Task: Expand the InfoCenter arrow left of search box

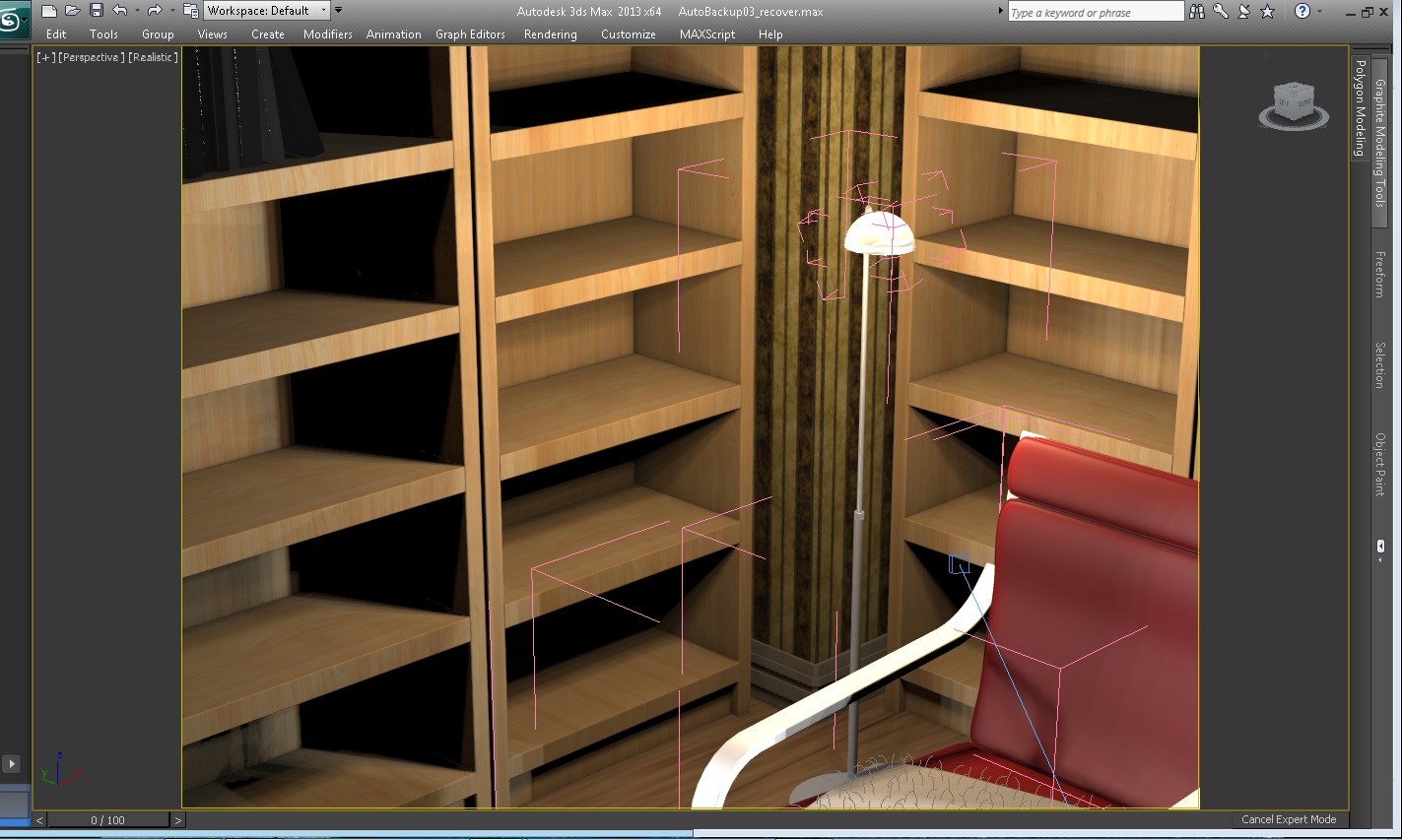Action: click(x=1001, y=12)
